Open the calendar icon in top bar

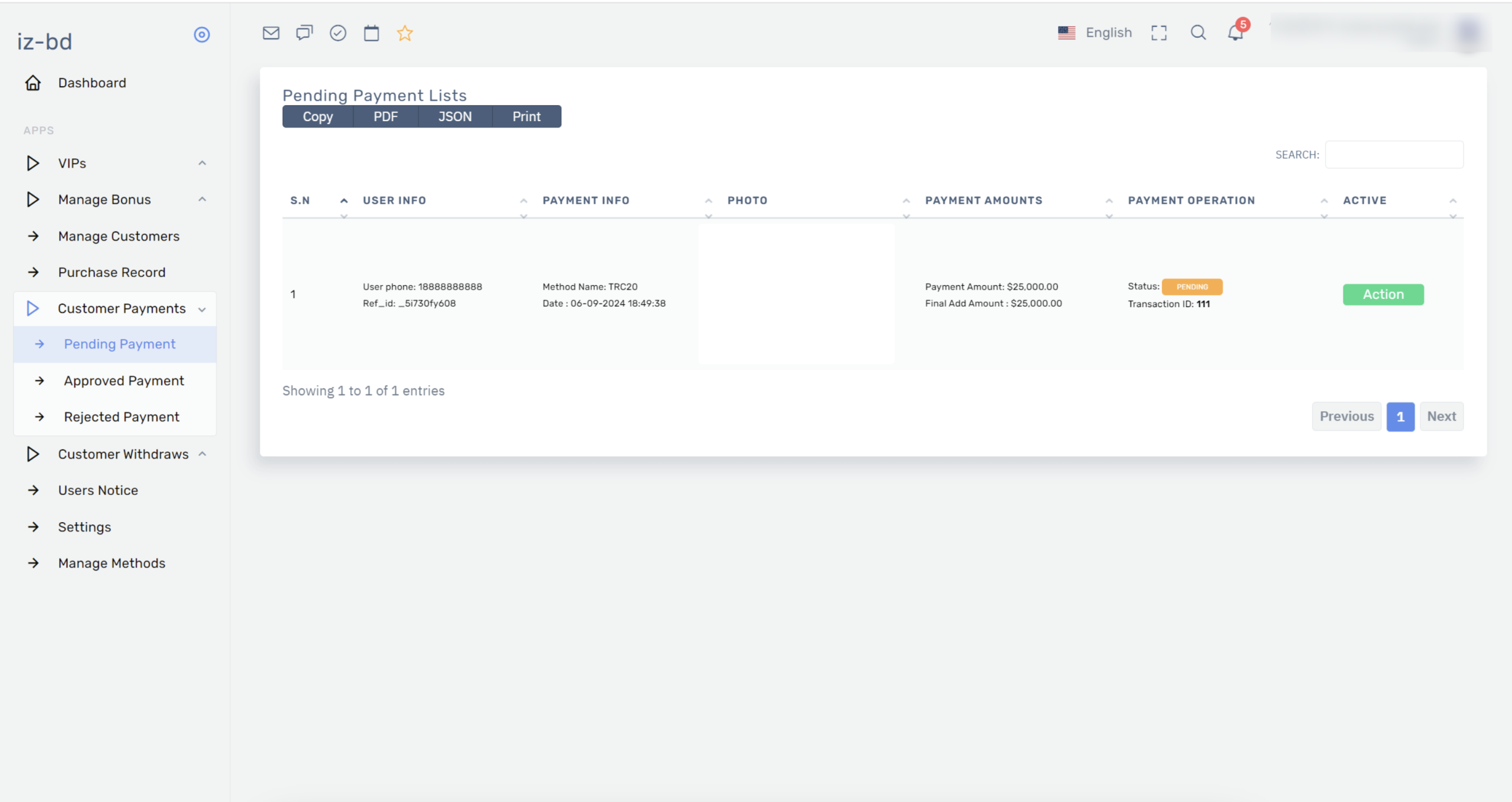(x=371, y=33)
